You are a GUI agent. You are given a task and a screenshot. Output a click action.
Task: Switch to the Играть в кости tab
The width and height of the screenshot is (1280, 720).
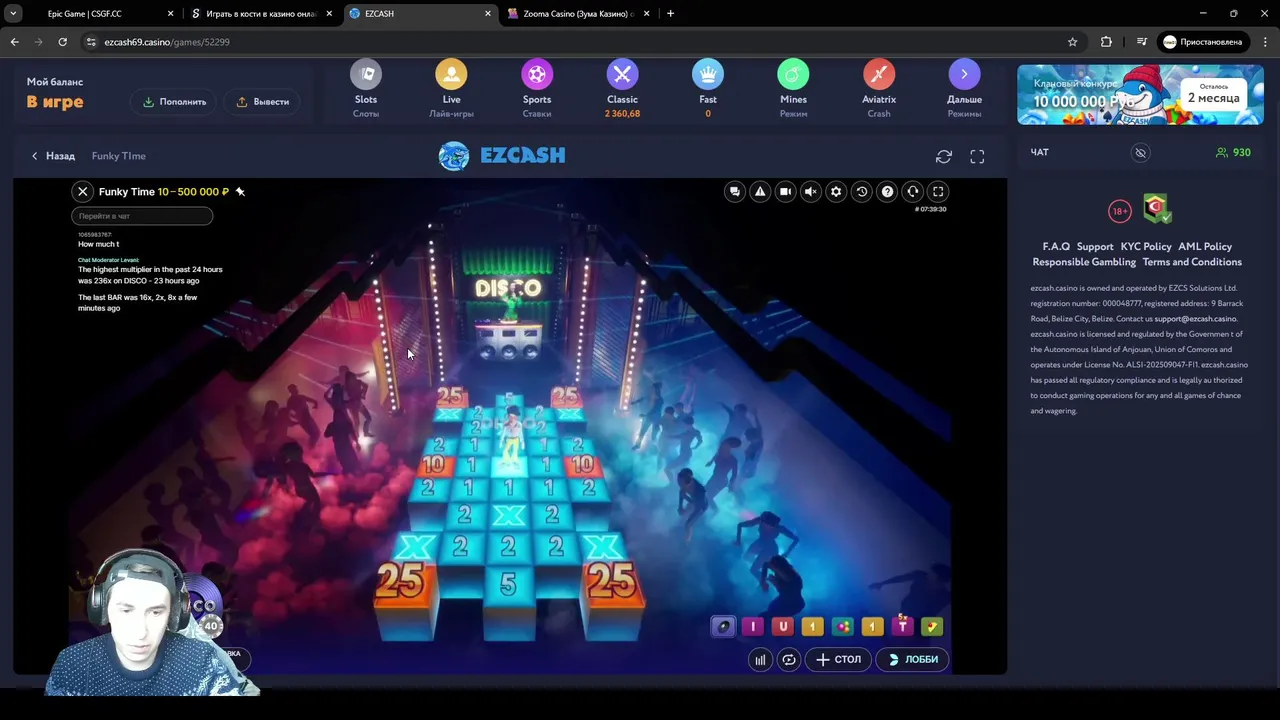pyautogui.click(x=262, y=14)
